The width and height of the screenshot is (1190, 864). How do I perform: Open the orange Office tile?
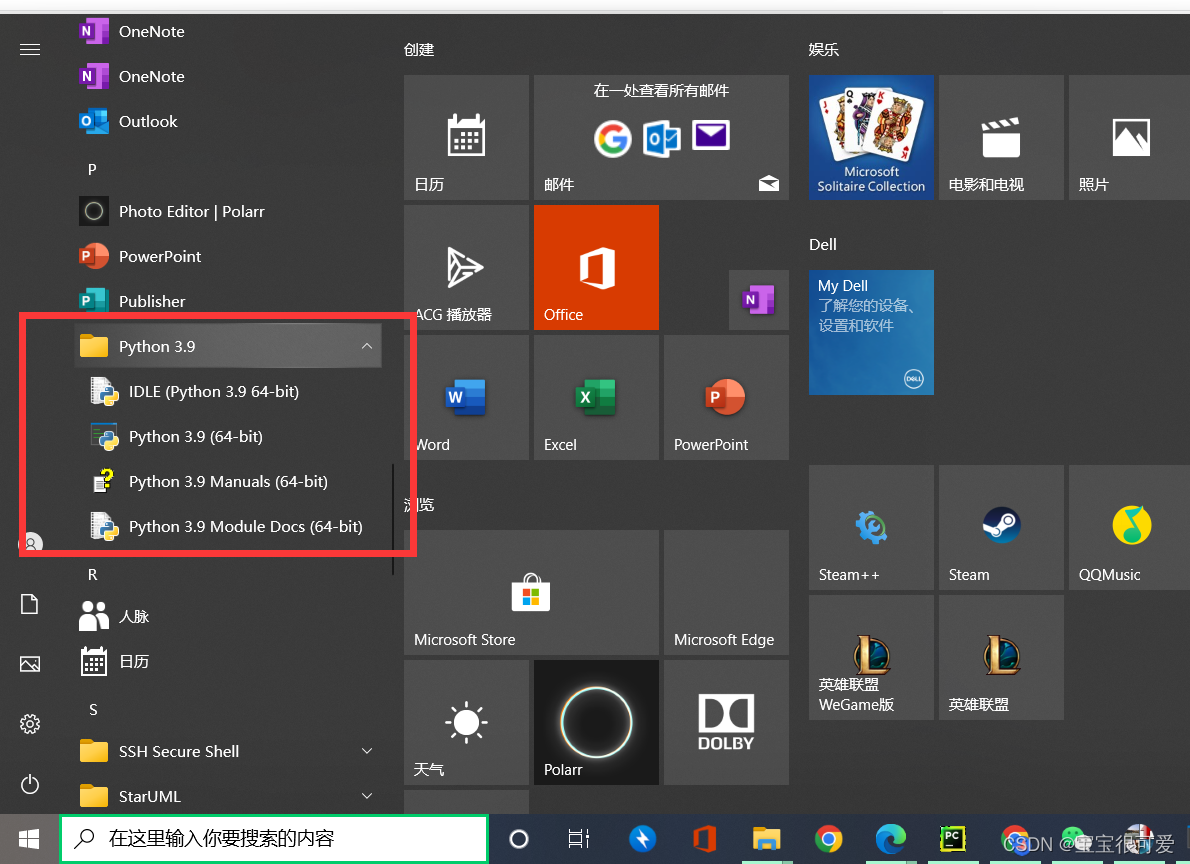click(597, 267)
